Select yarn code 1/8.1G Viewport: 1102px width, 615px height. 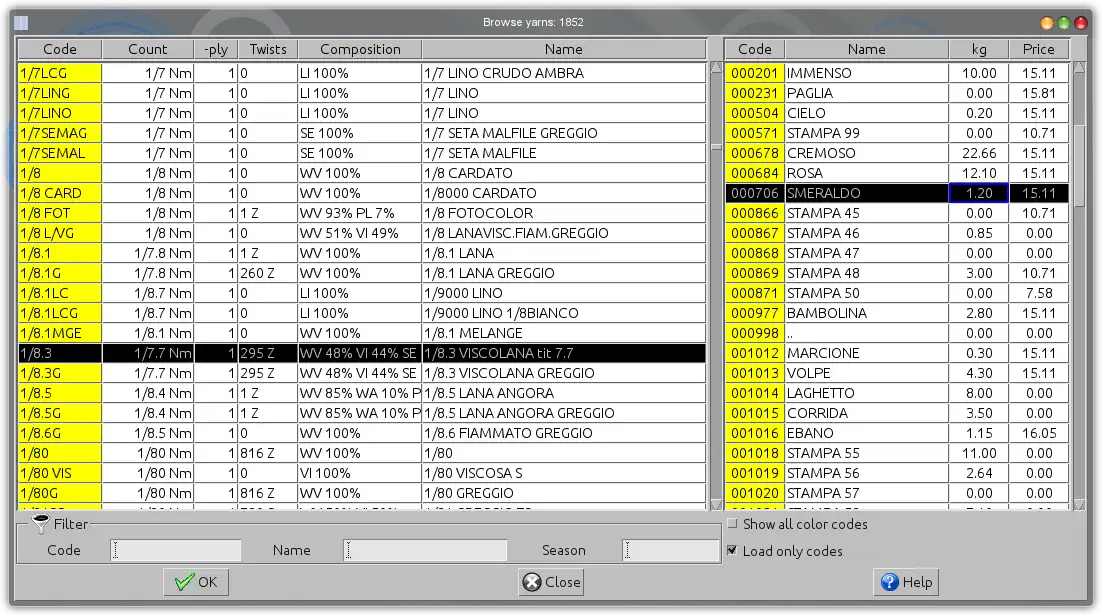[60, 273]
